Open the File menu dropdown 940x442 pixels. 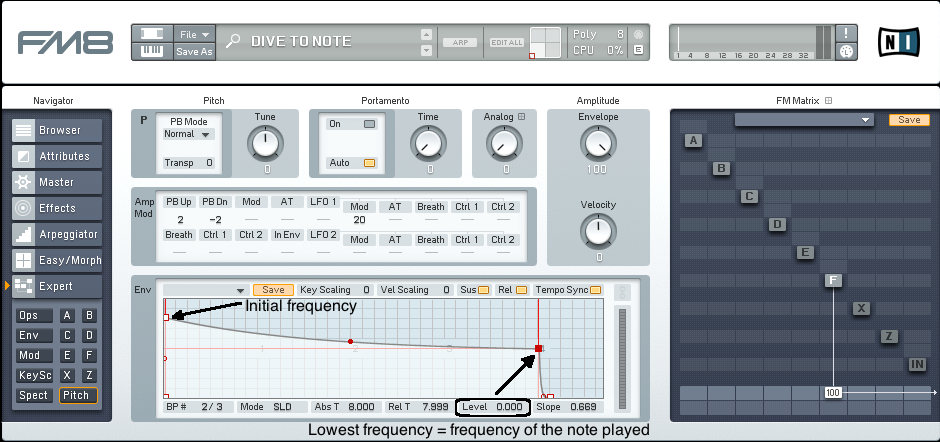coord(194,34)
